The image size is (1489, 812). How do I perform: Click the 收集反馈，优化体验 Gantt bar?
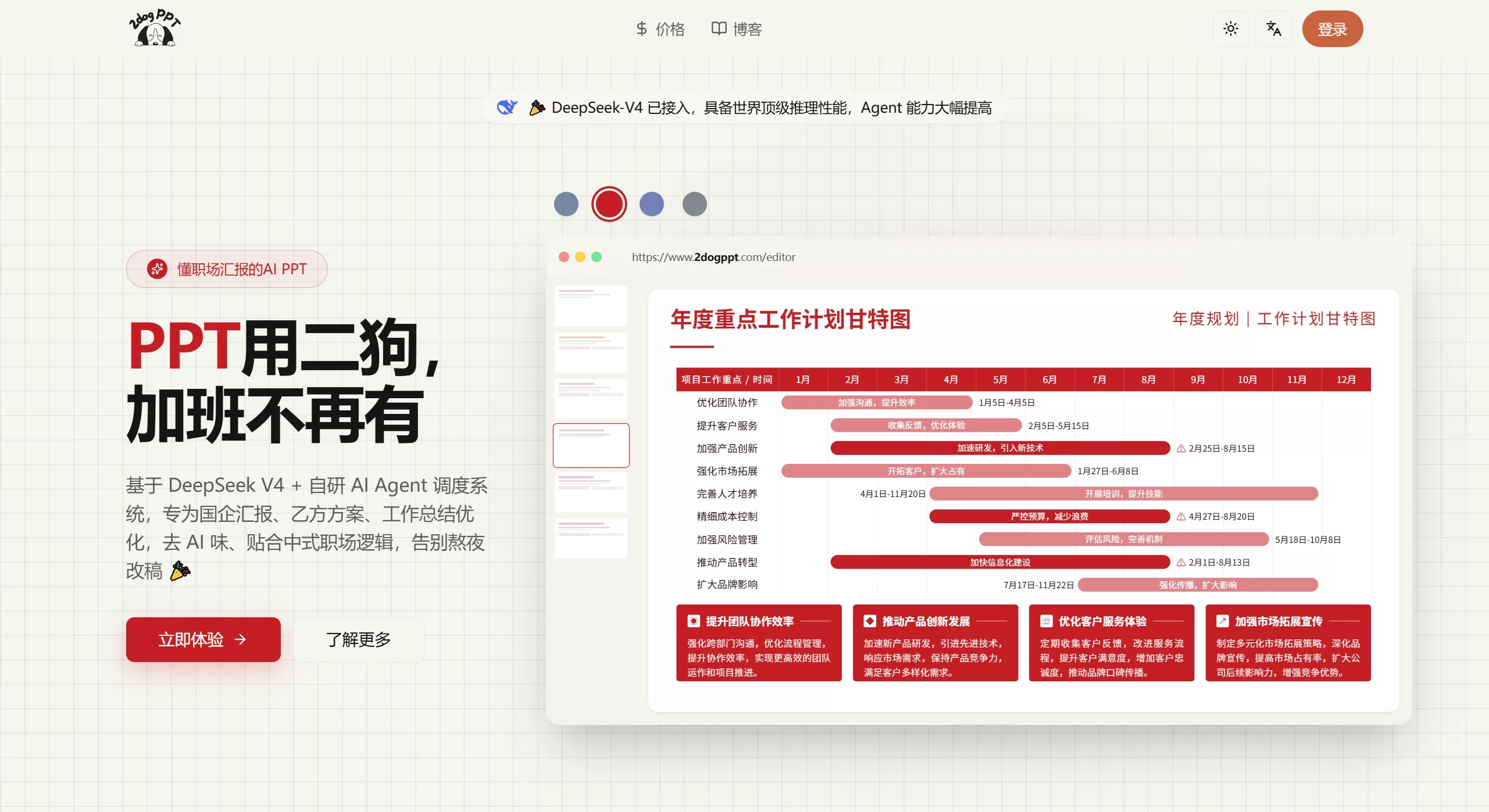[x=926, y=425]
